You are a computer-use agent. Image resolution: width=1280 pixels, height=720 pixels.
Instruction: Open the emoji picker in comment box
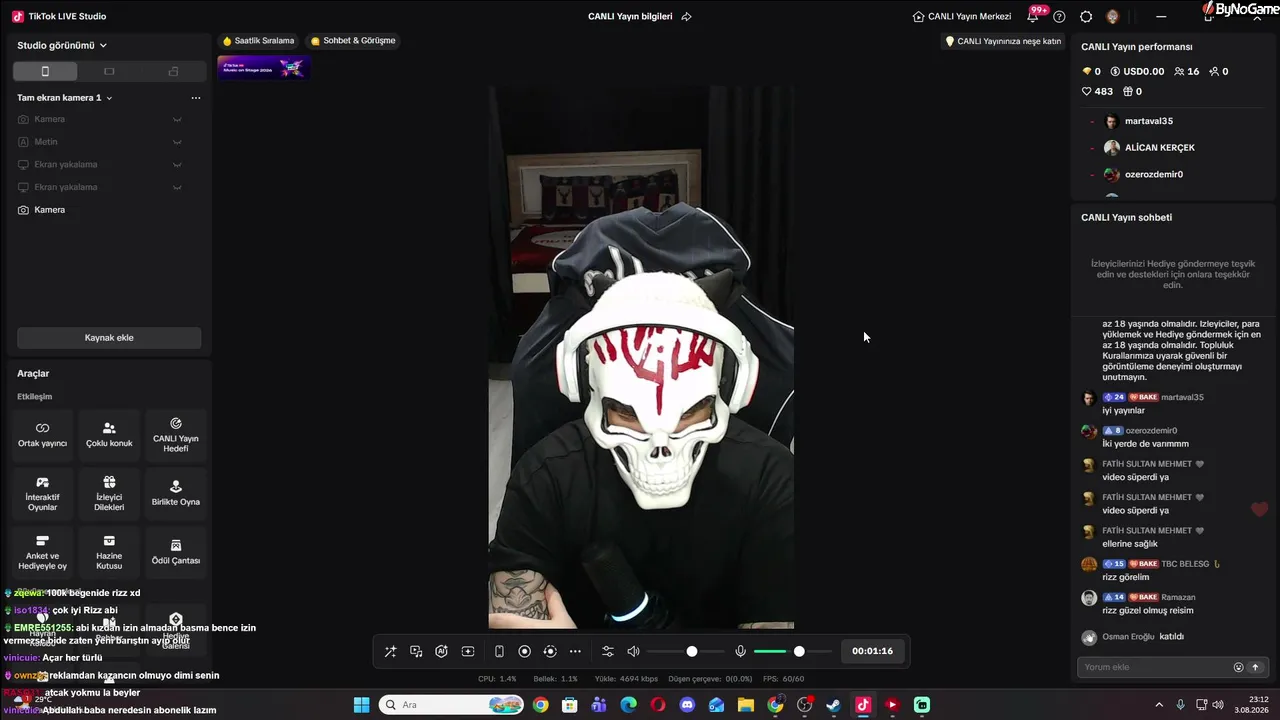pyautogui.click(x=1238, y=667)
